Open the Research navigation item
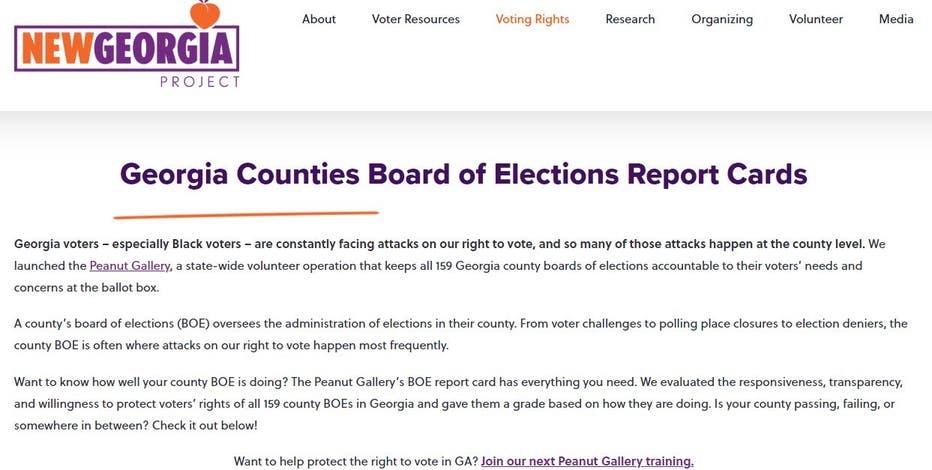This screenshot has width=932, height=470. (x=630, y=19)
